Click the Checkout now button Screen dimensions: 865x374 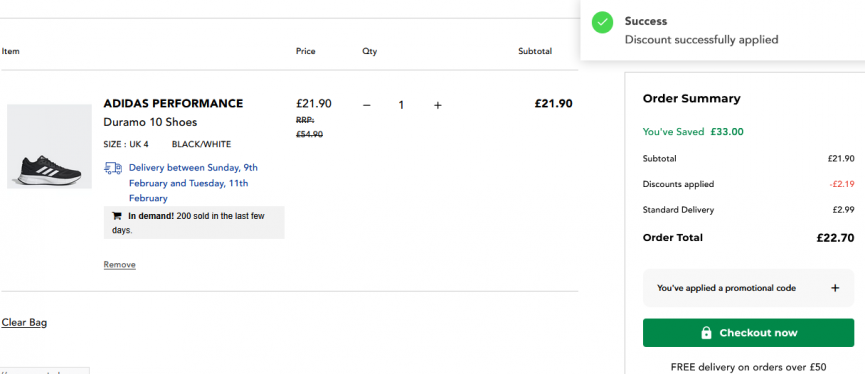pyautogui.click(x=748, y=333)
